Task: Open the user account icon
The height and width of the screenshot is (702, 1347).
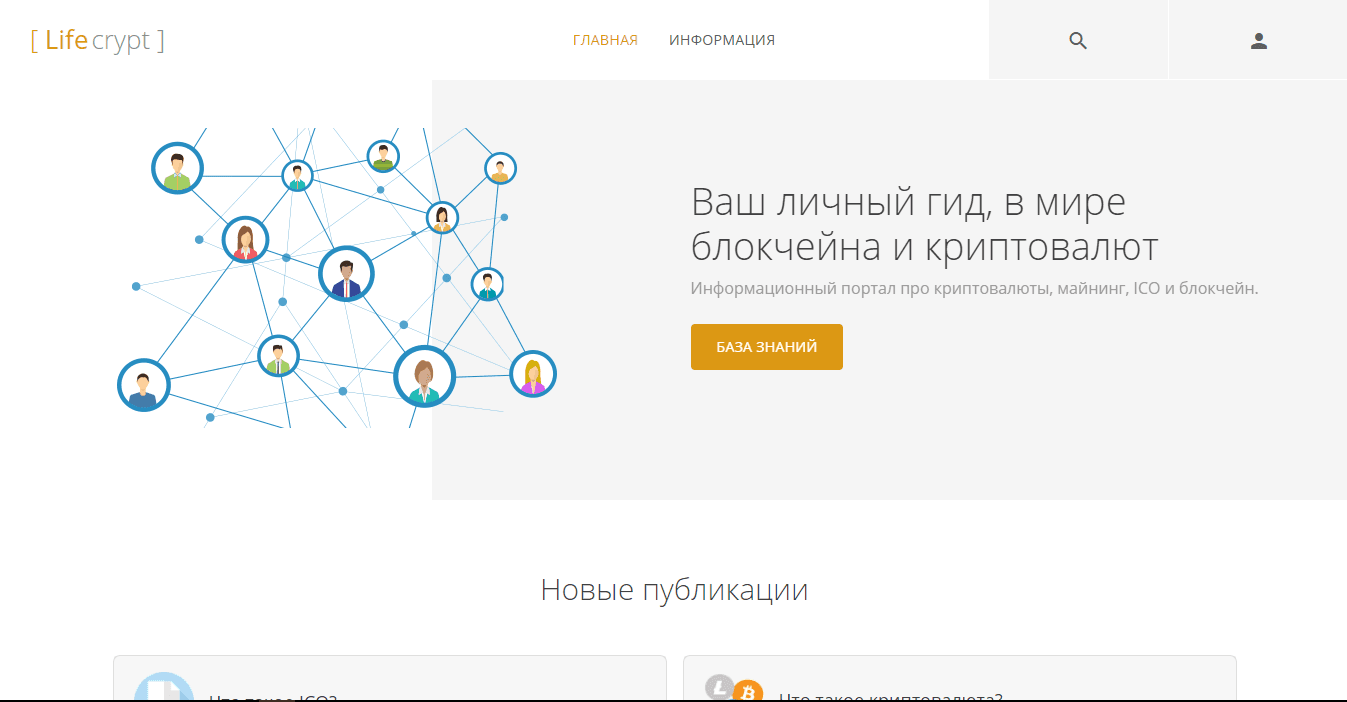Action: (1259, 41)
